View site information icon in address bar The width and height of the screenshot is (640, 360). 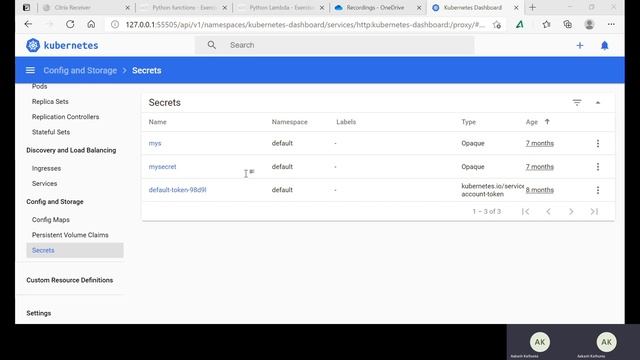click(x=115, y=24)
